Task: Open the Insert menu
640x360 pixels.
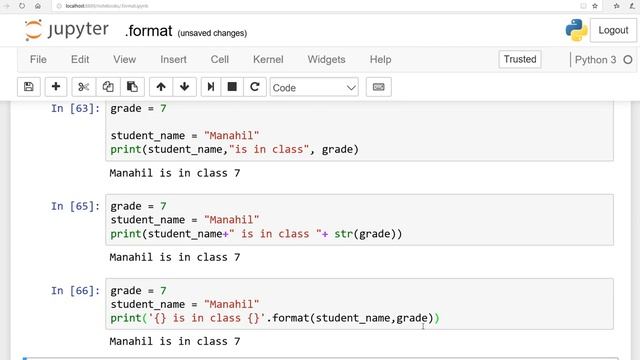Action: [x=173, y=60]
